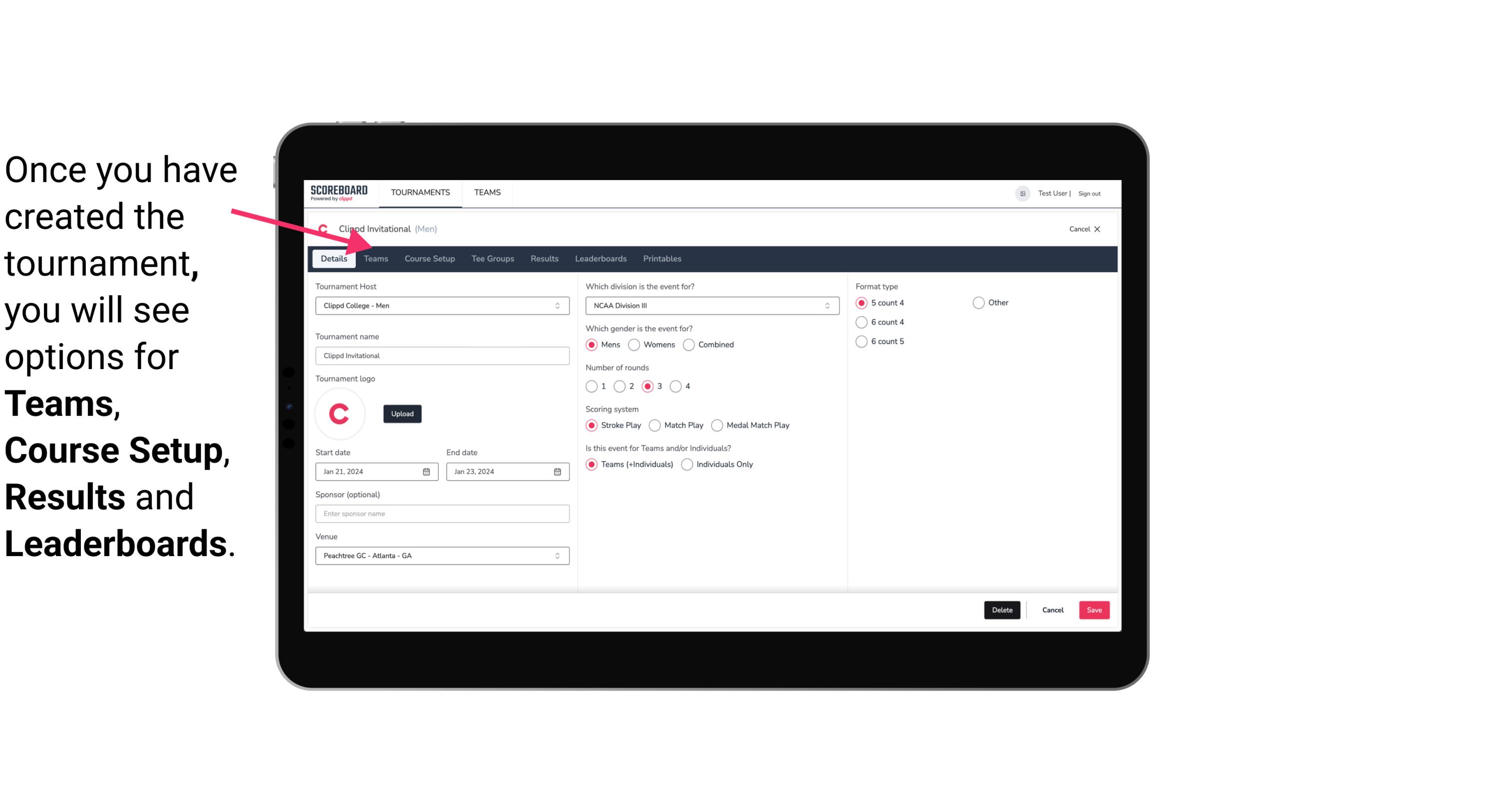Click the Clippd Scoreboard logo icon
The width and height of the screenshot is (1510, 812).
[x=339, y=192]
